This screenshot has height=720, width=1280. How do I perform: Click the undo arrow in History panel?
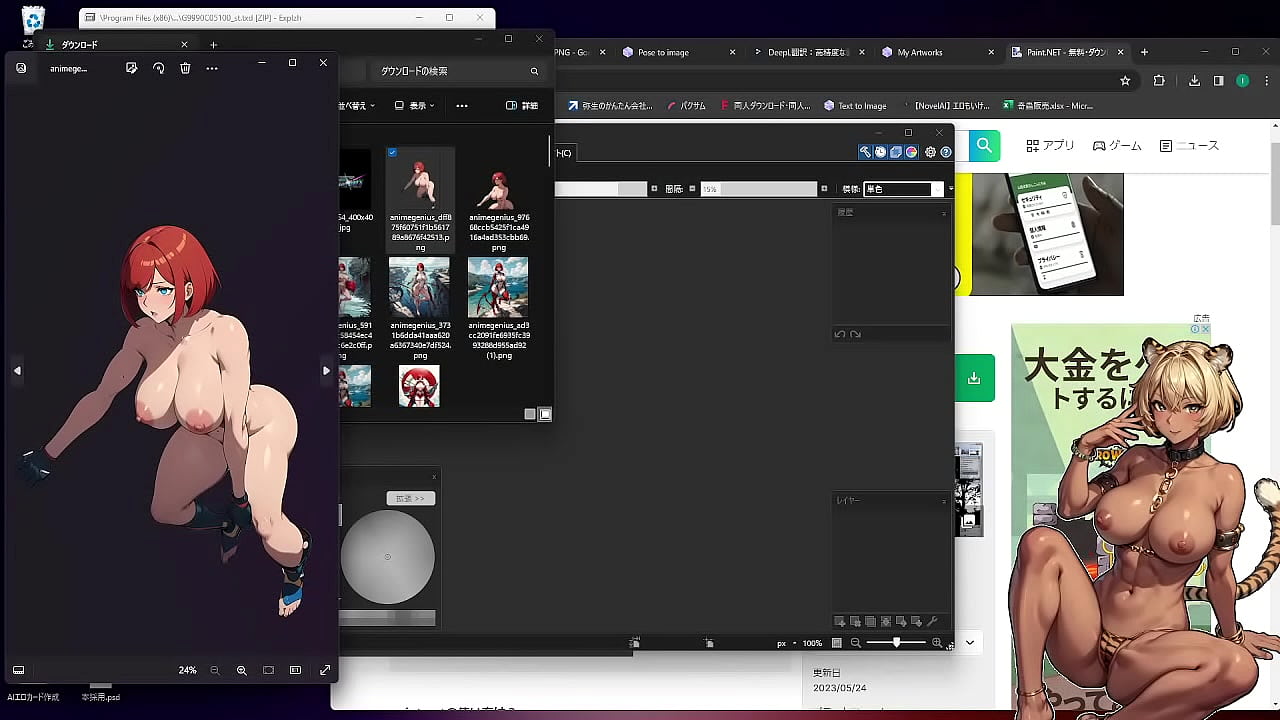tap(840, 334)
